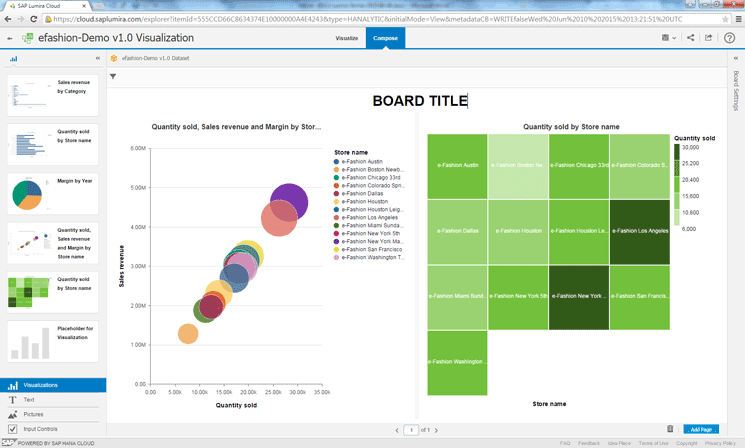The image size is (745, 448).
Task: Click the filter funnel icon
Action: pos(113,76)
